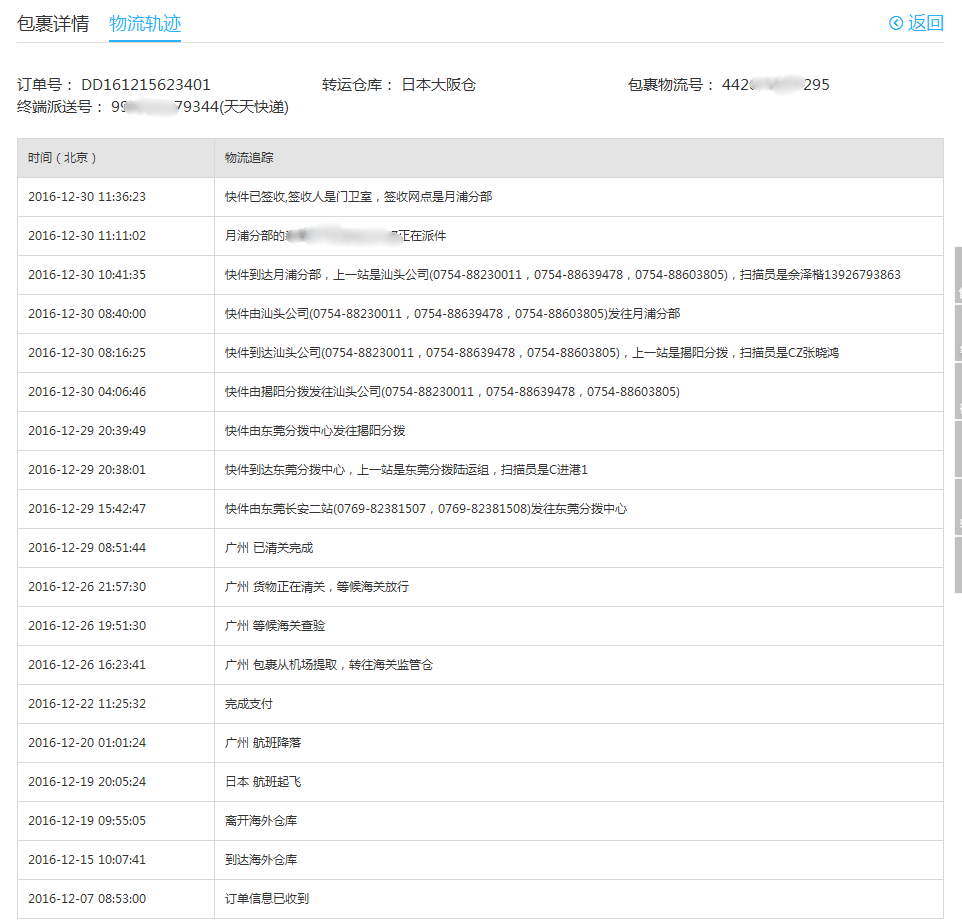Click the 到达海外仓库 entry
Screen dimensions: 962x920
click(x=261, y=860)
